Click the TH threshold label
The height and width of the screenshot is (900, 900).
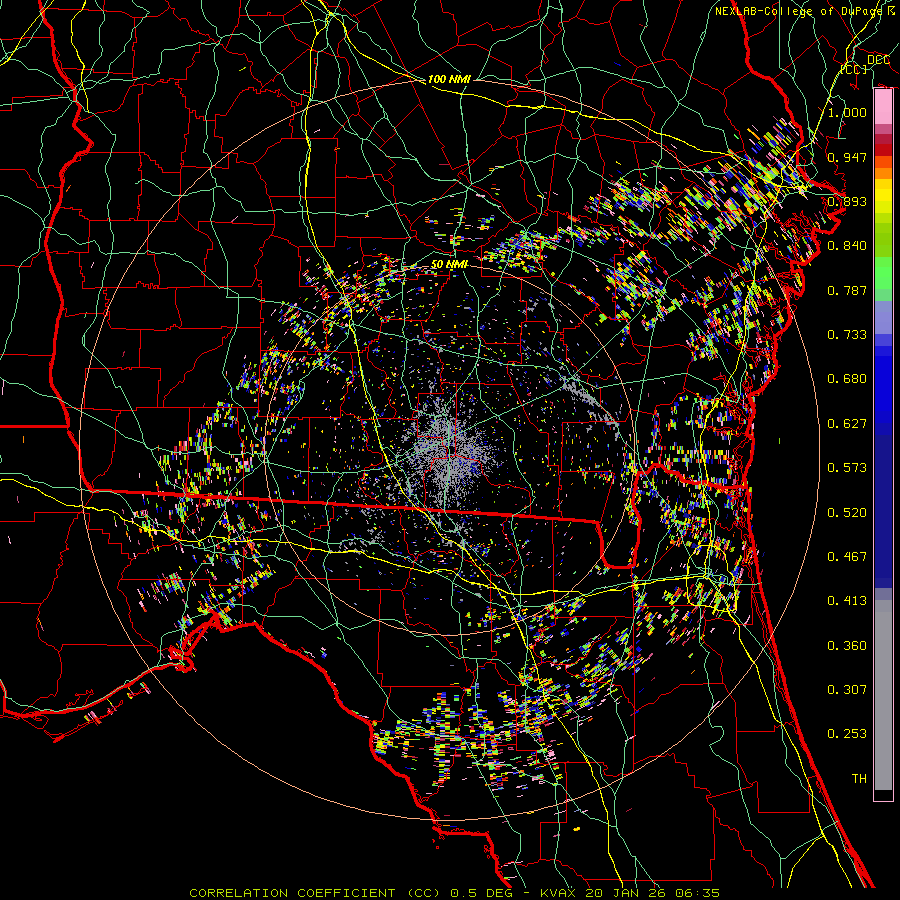click(x=858, y=778)
